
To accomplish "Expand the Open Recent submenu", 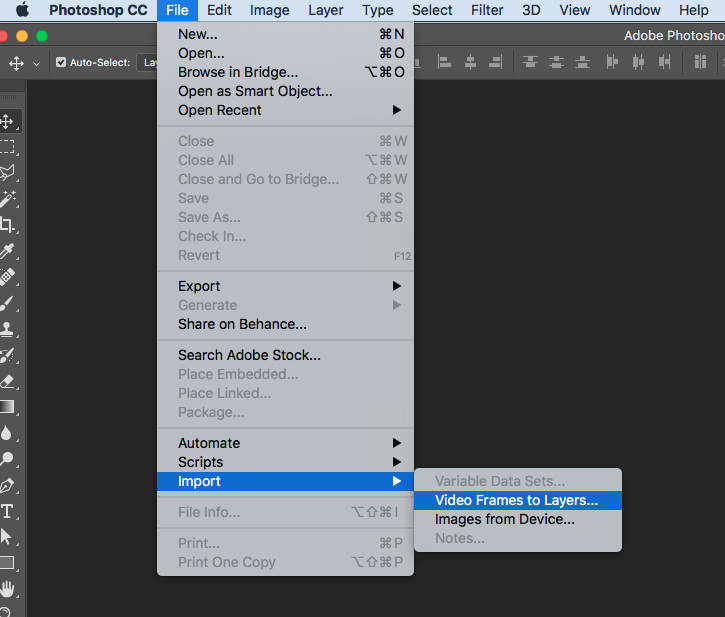I will [285, 110].
